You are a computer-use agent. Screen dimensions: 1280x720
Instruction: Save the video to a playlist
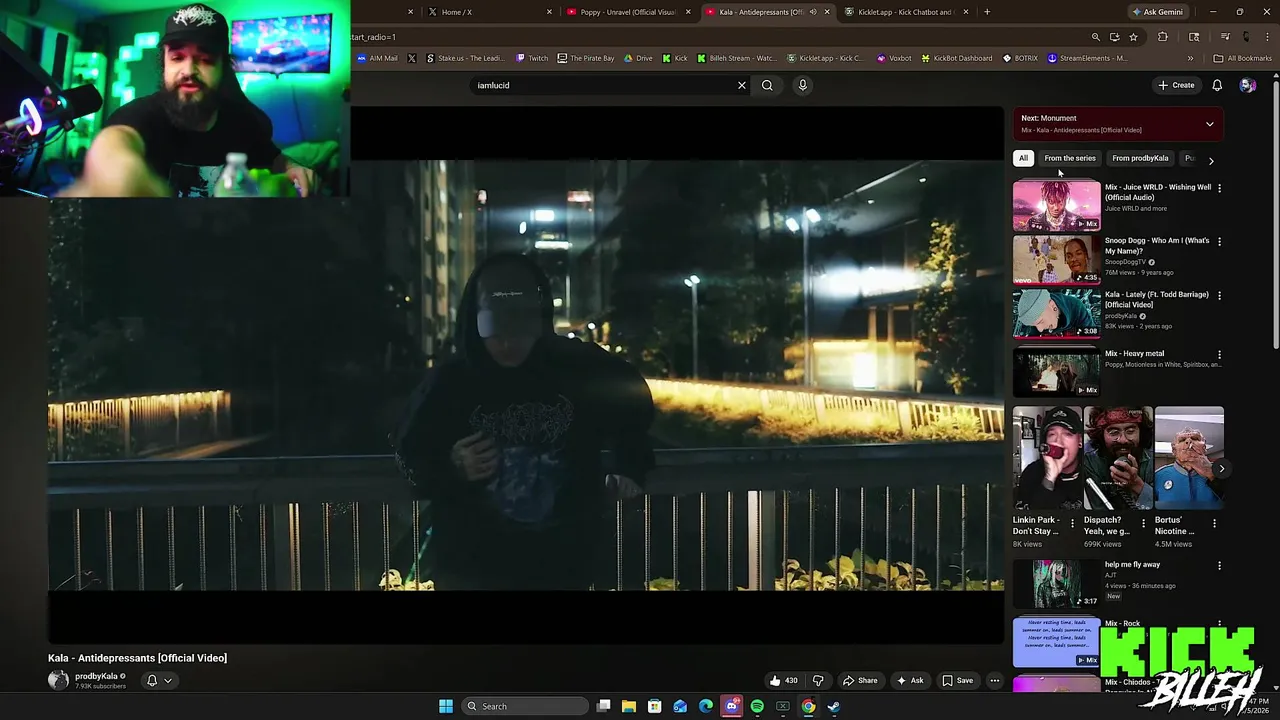click(x=957, y=681)
